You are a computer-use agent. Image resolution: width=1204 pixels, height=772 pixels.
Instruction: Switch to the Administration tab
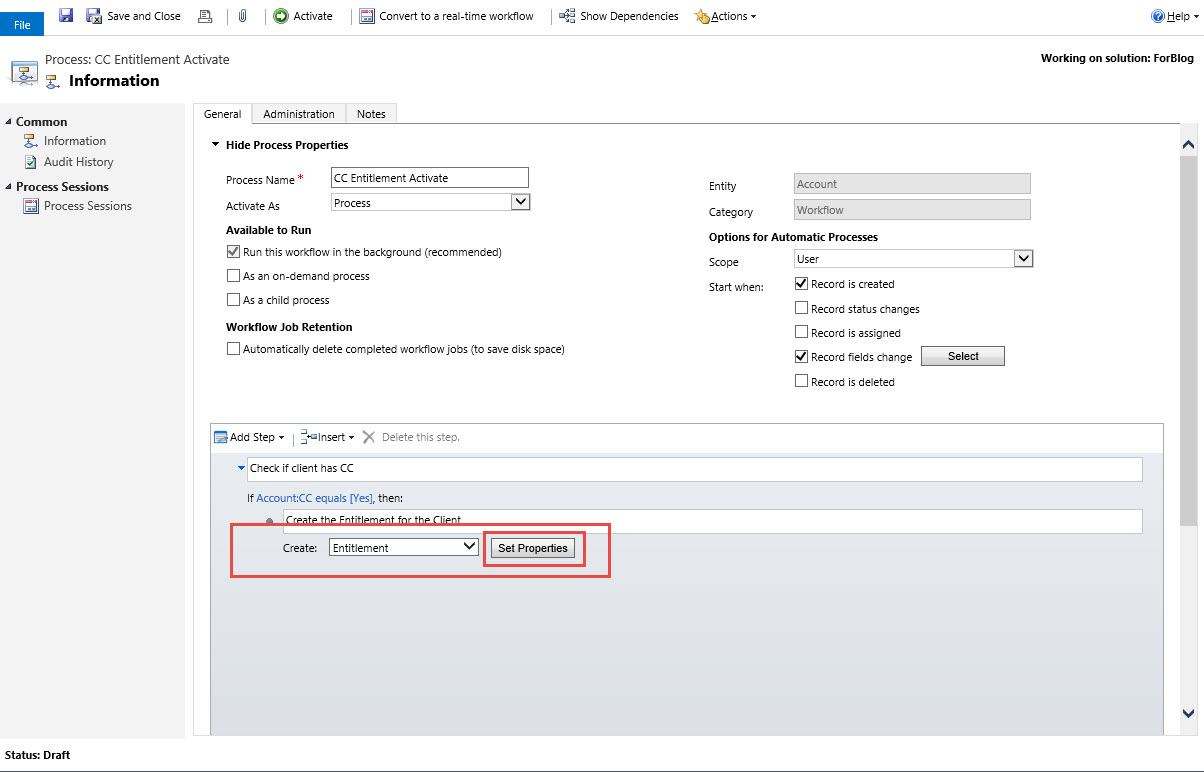(x=298, y=114)
